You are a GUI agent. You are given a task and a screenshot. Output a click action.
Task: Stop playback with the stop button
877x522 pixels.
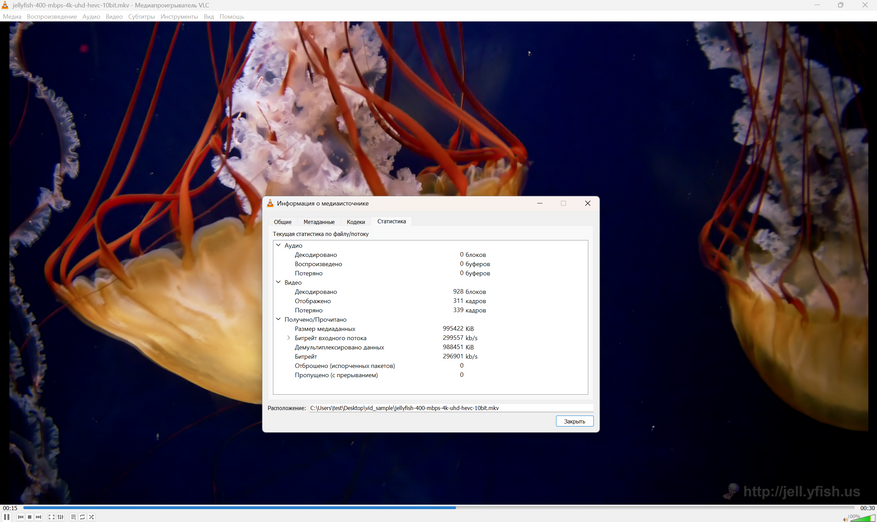(x=29, y=517)
